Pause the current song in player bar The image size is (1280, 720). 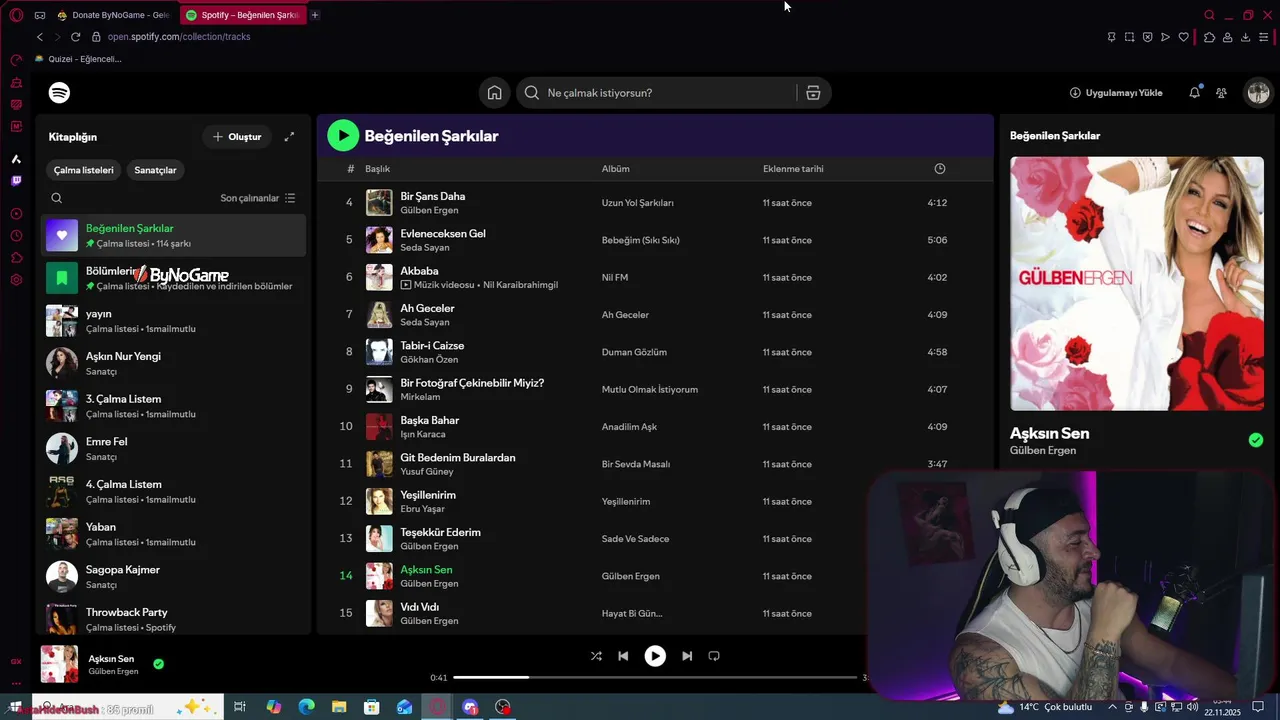point(655,656)
